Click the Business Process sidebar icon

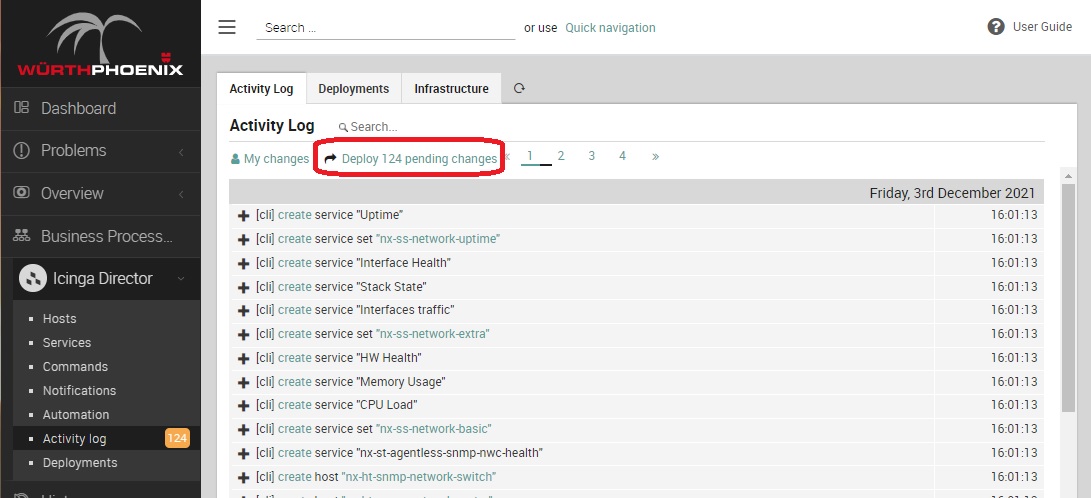click(21, 236)
